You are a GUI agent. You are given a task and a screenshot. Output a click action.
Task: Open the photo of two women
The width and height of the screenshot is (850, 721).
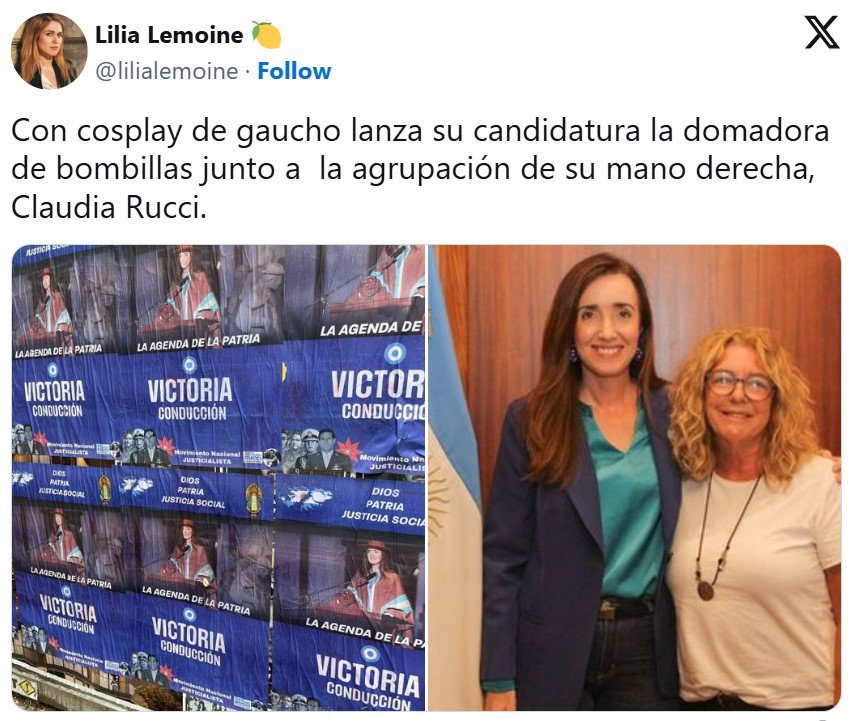pyautogui.click(x=634, y=478)
